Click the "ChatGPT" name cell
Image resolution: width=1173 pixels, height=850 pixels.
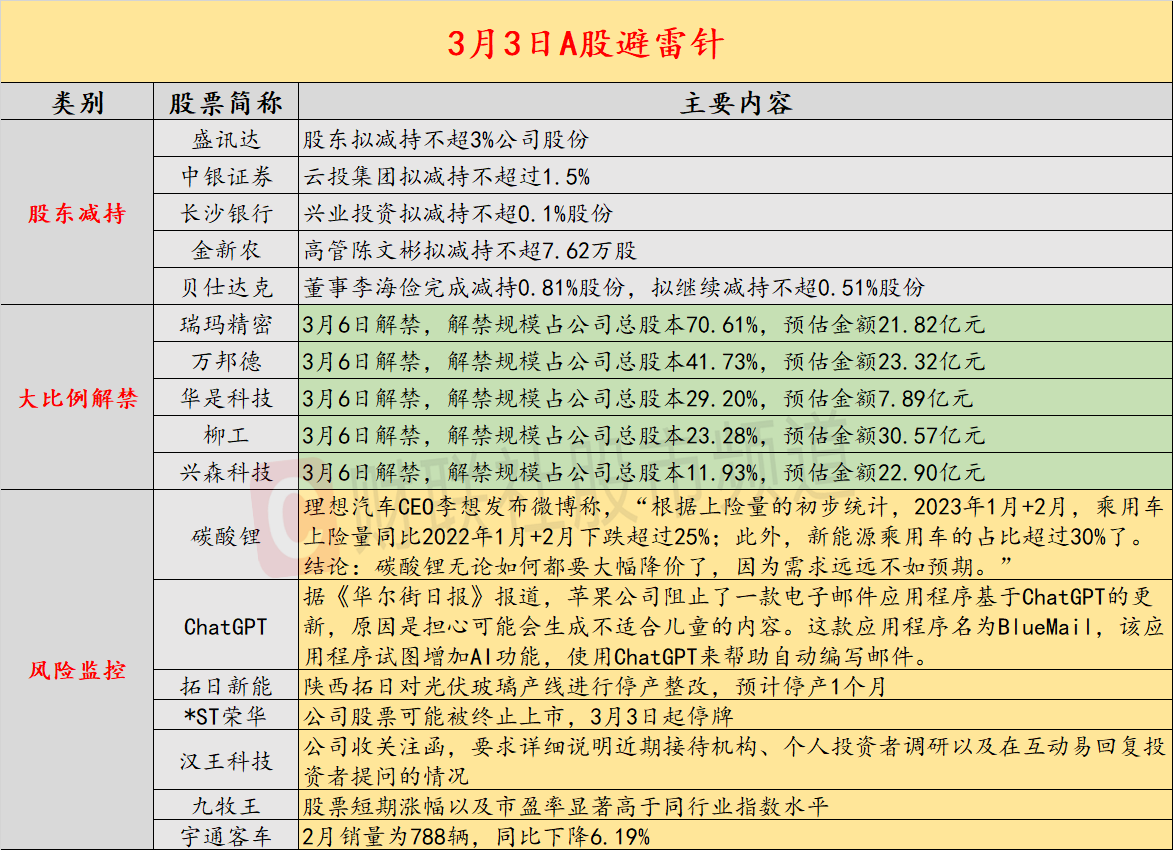pyautogui.click(x=226, y=626)
